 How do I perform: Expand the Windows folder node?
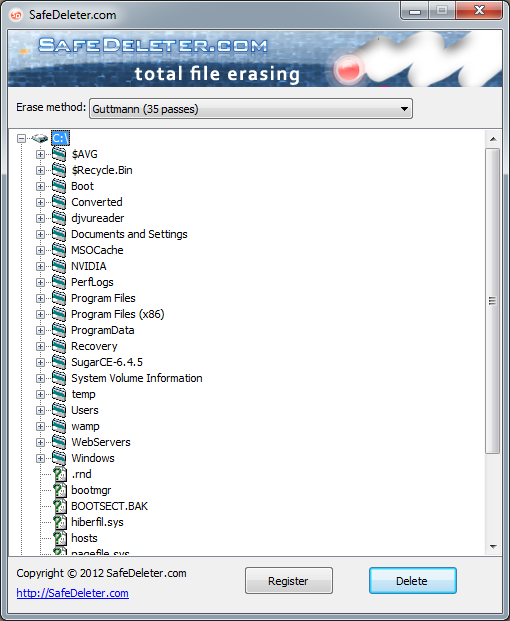point(40,458)
